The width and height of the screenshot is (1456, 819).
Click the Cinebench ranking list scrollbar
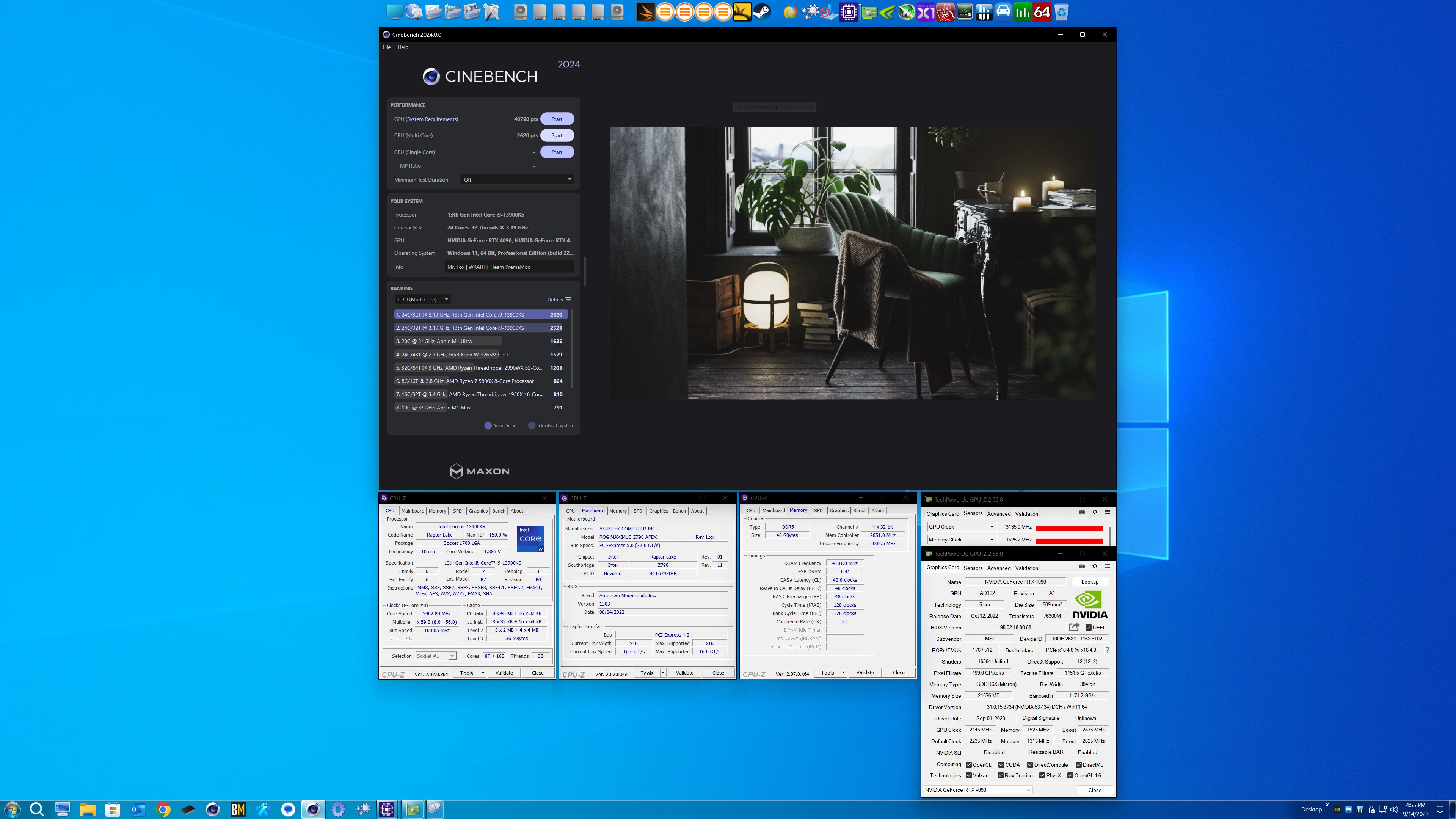click(x=573, y=348)
